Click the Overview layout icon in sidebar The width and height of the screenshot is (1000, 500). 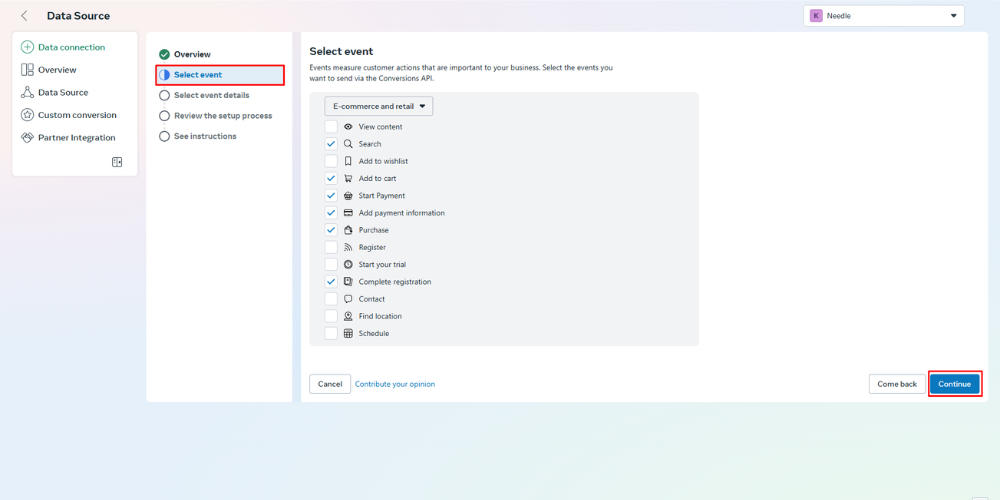(27, 70)
